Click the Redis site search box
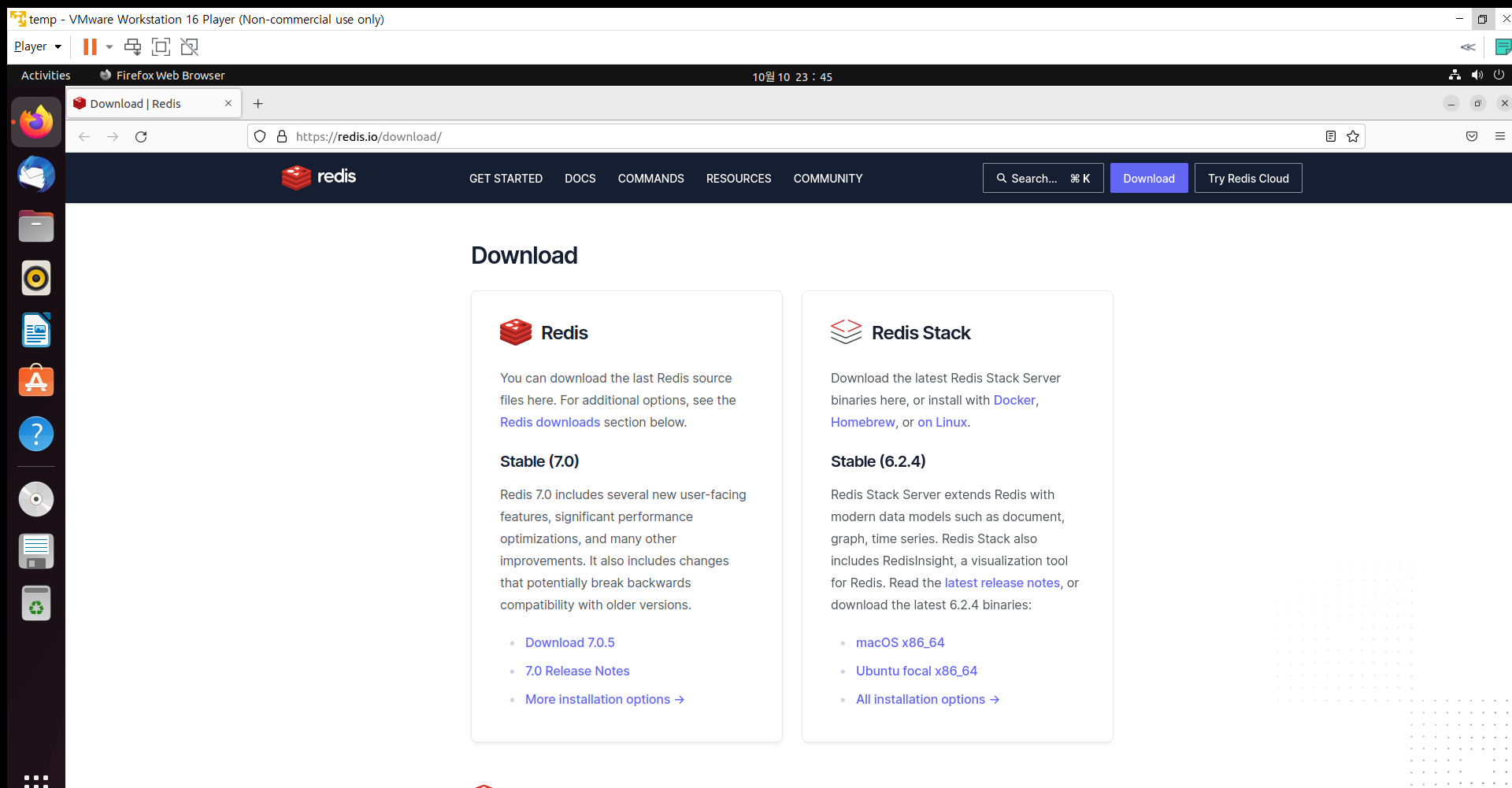1512x788 pixels. point(1043,178)
